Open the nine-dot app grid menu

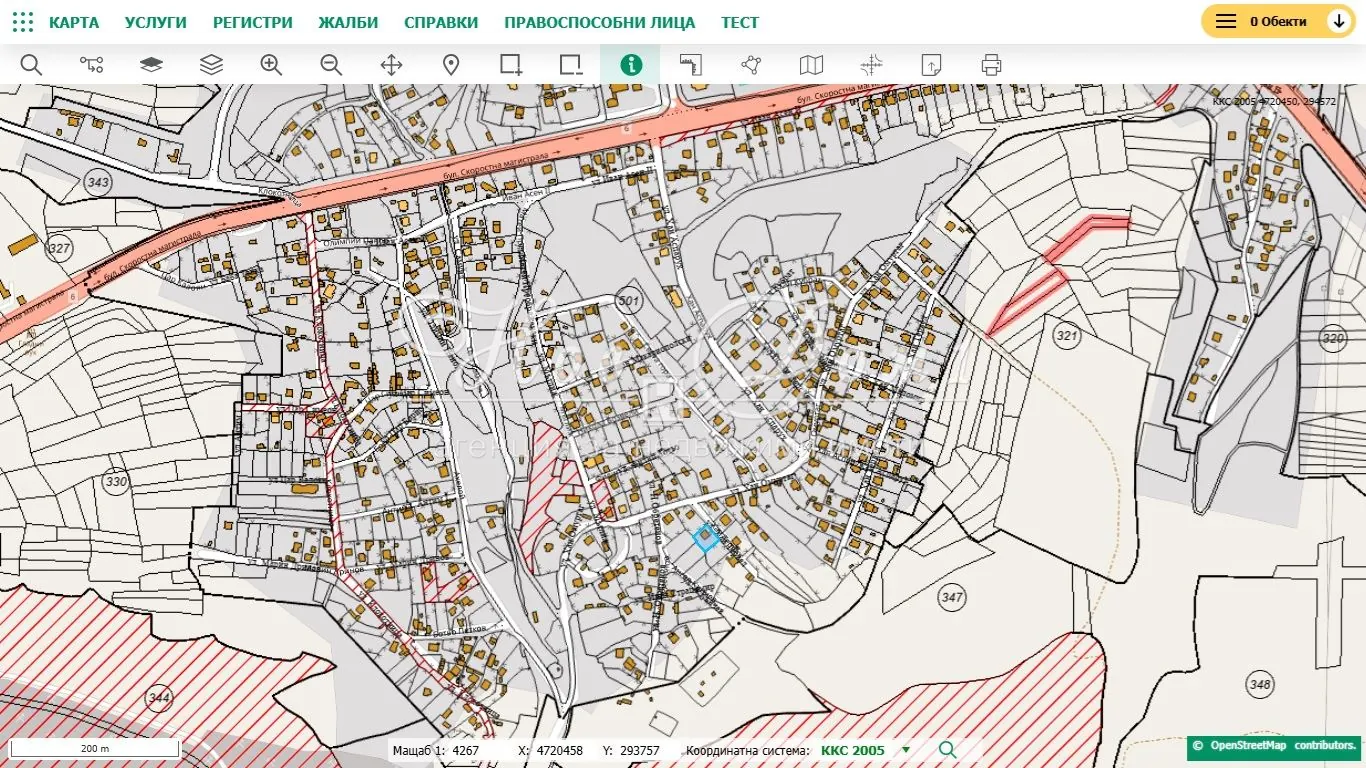(x=23, y=22)
